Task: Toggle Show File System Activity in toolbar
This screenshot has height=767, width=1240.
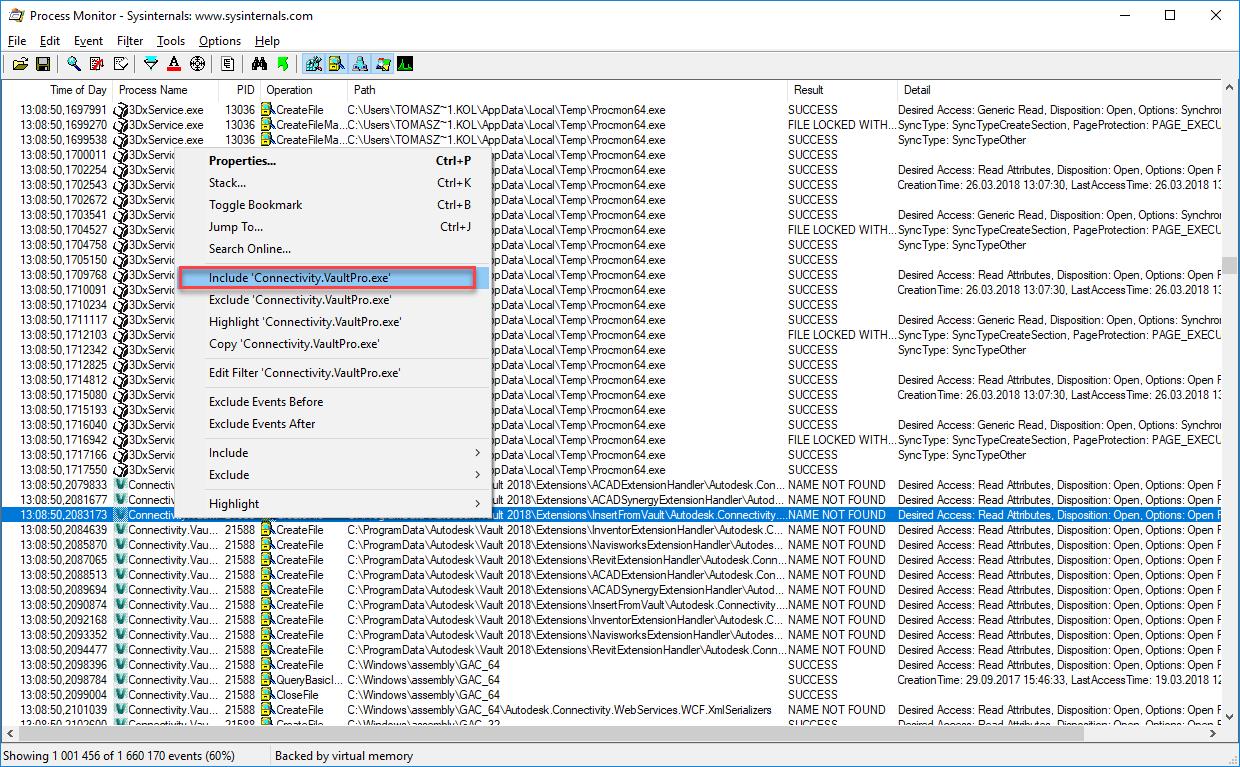Action: (337, 65)
